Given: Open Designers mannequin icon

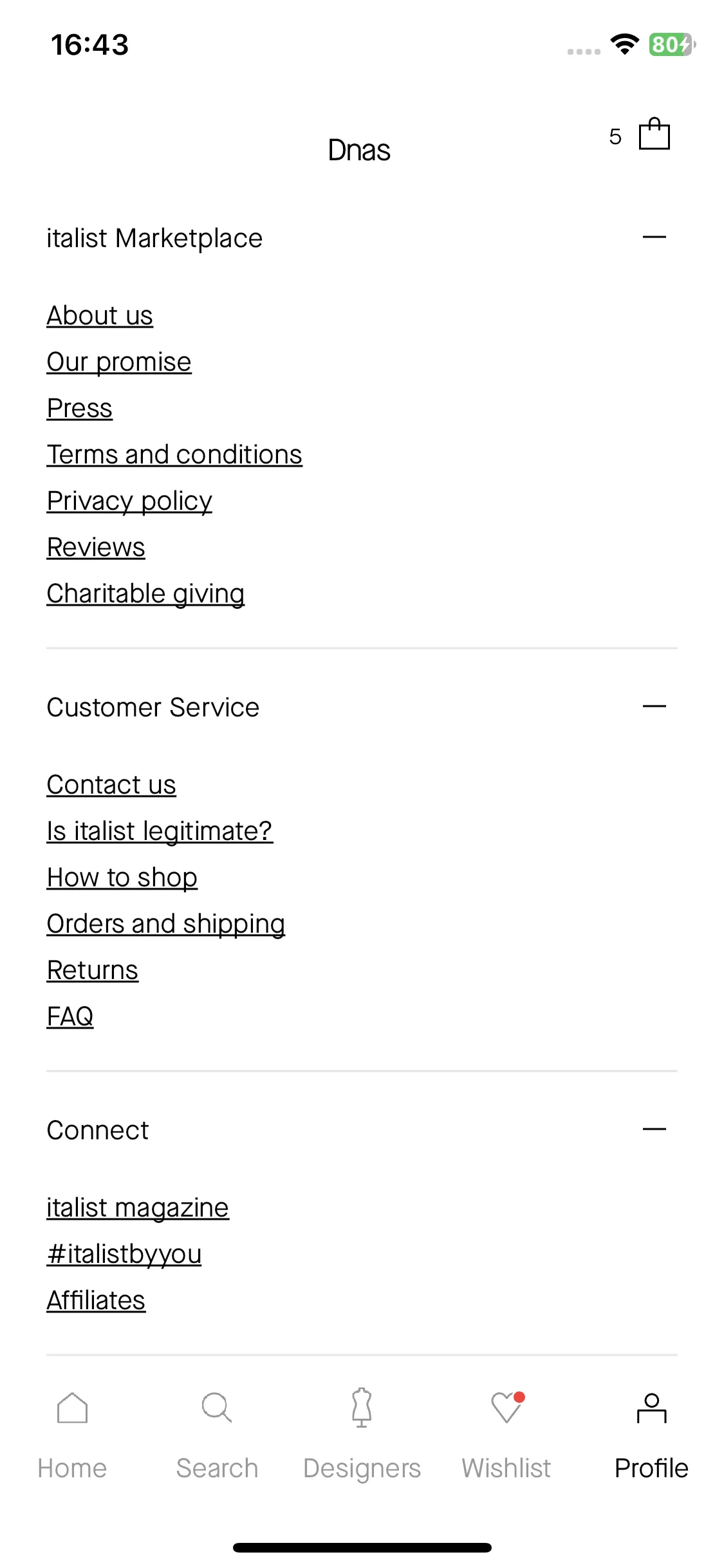Looking at the screenshot, I should tap(362, 1407).
